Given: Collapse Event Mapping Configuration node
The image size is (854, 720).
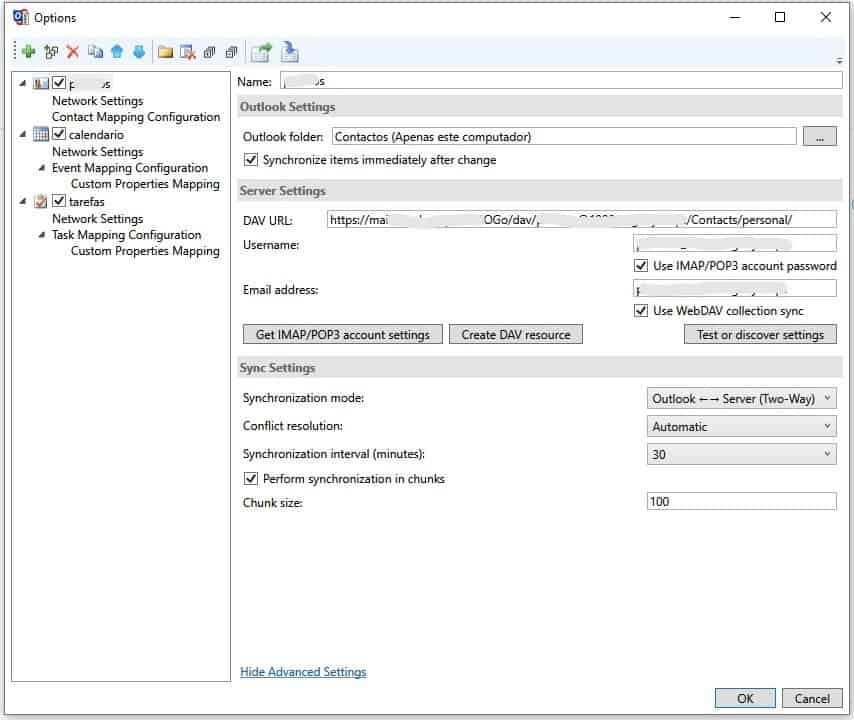Looking at the screenshot, I should (42, 168).
